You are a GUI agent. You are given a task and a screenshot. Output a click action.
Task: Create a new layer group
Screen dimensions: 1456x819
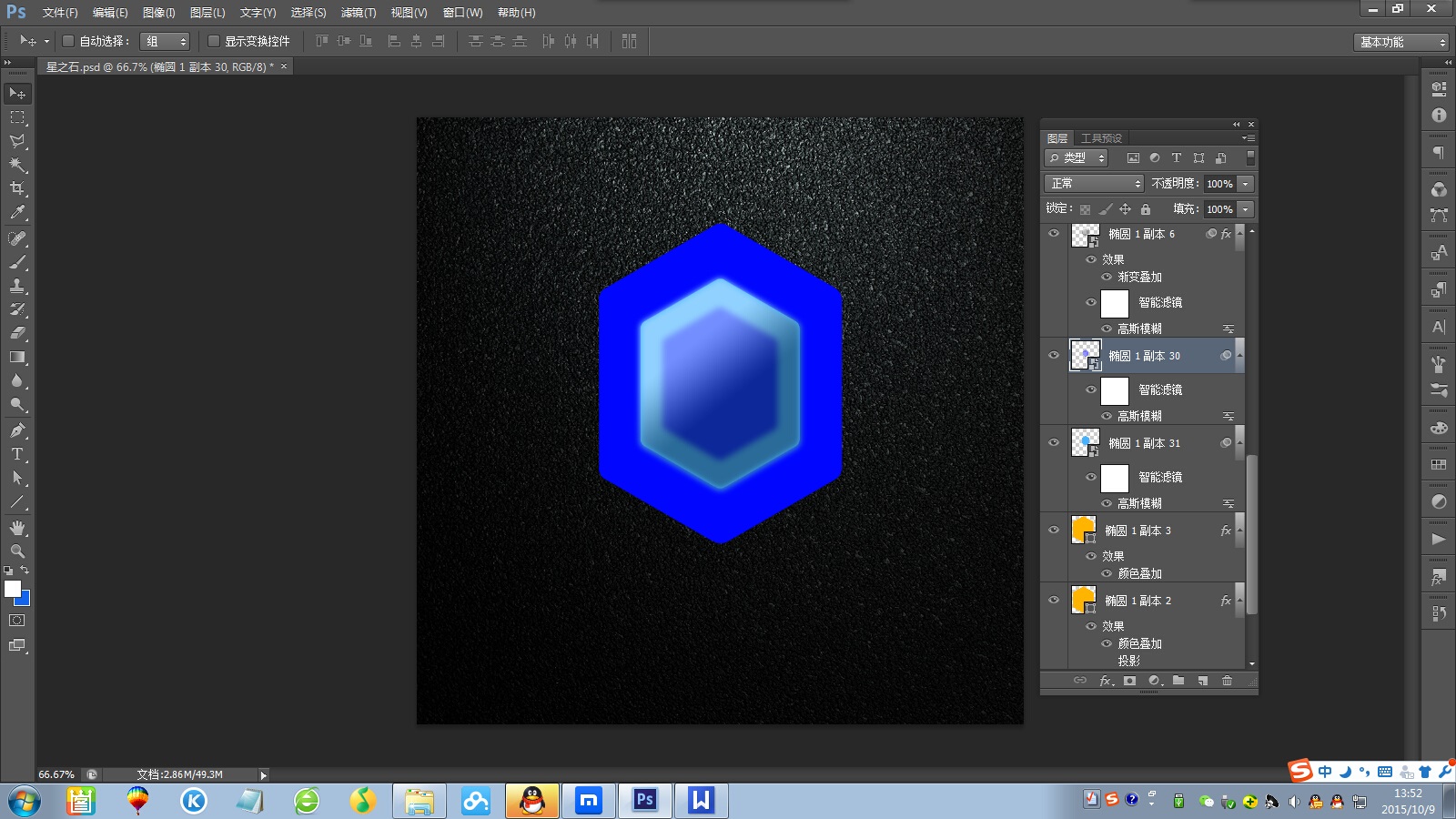(x=1178, y=681)
